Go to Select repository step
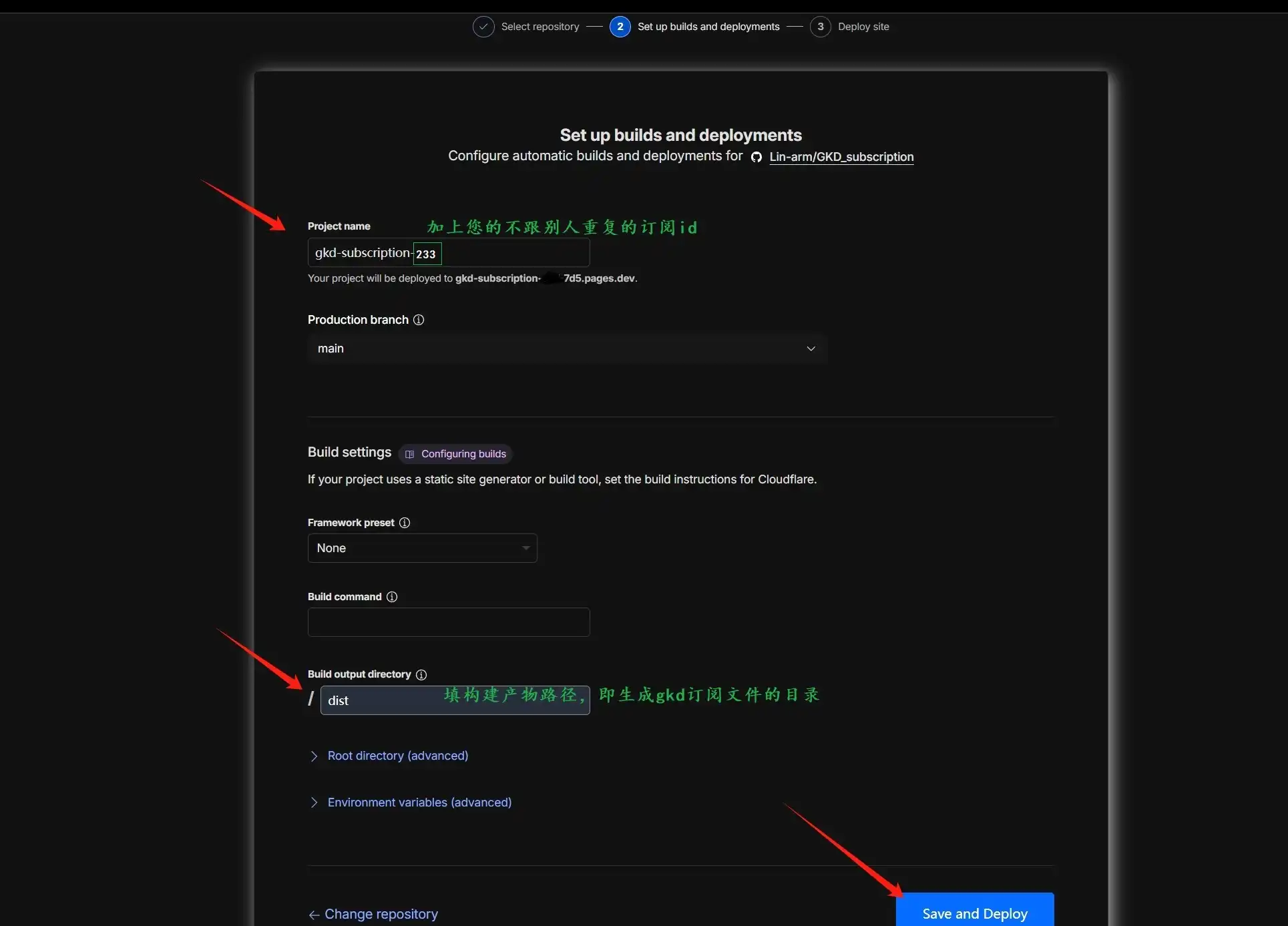Viewport: 1288px width, 926px height. point(540,27)
